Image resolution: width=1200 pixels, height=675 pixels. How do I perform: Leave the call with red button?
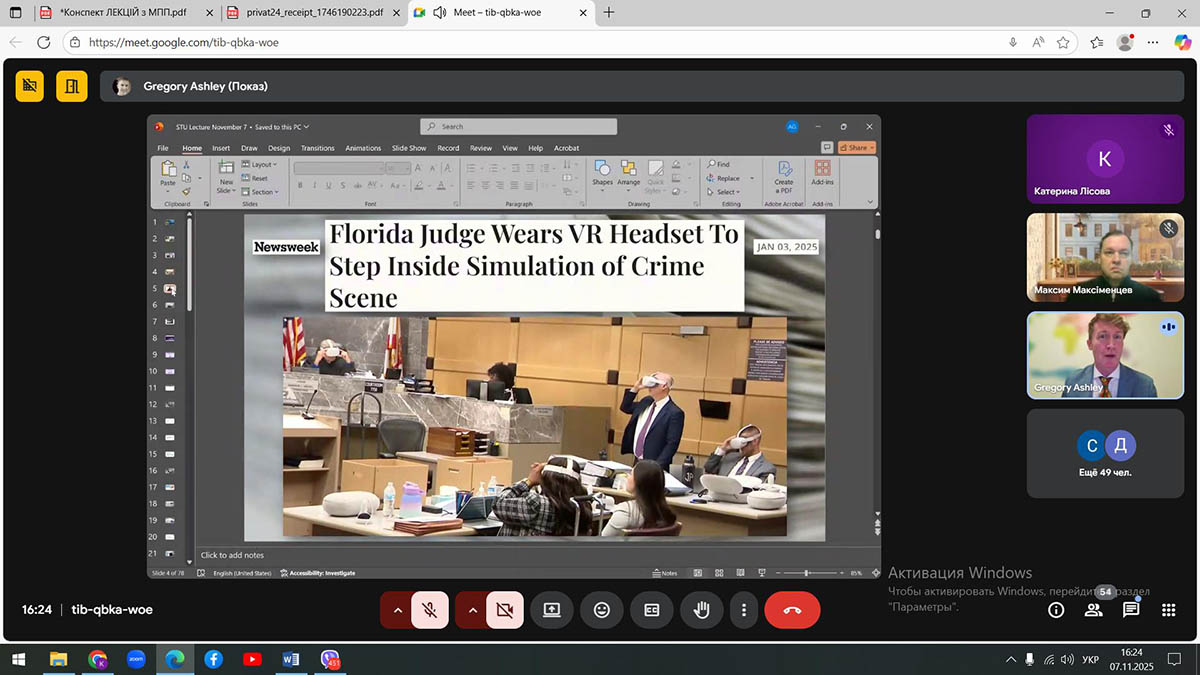[x=792, y=609]
